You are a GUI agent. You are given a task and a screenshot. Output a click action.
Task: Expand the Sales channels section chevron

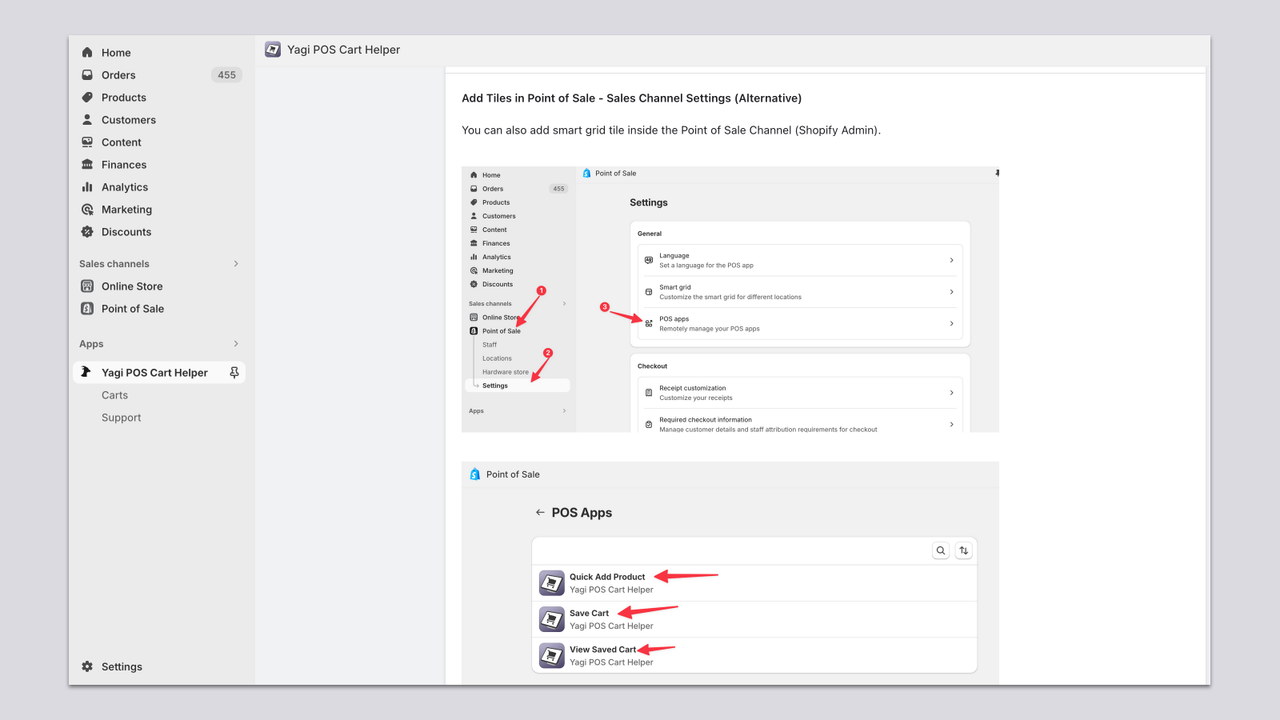point(236,264)
